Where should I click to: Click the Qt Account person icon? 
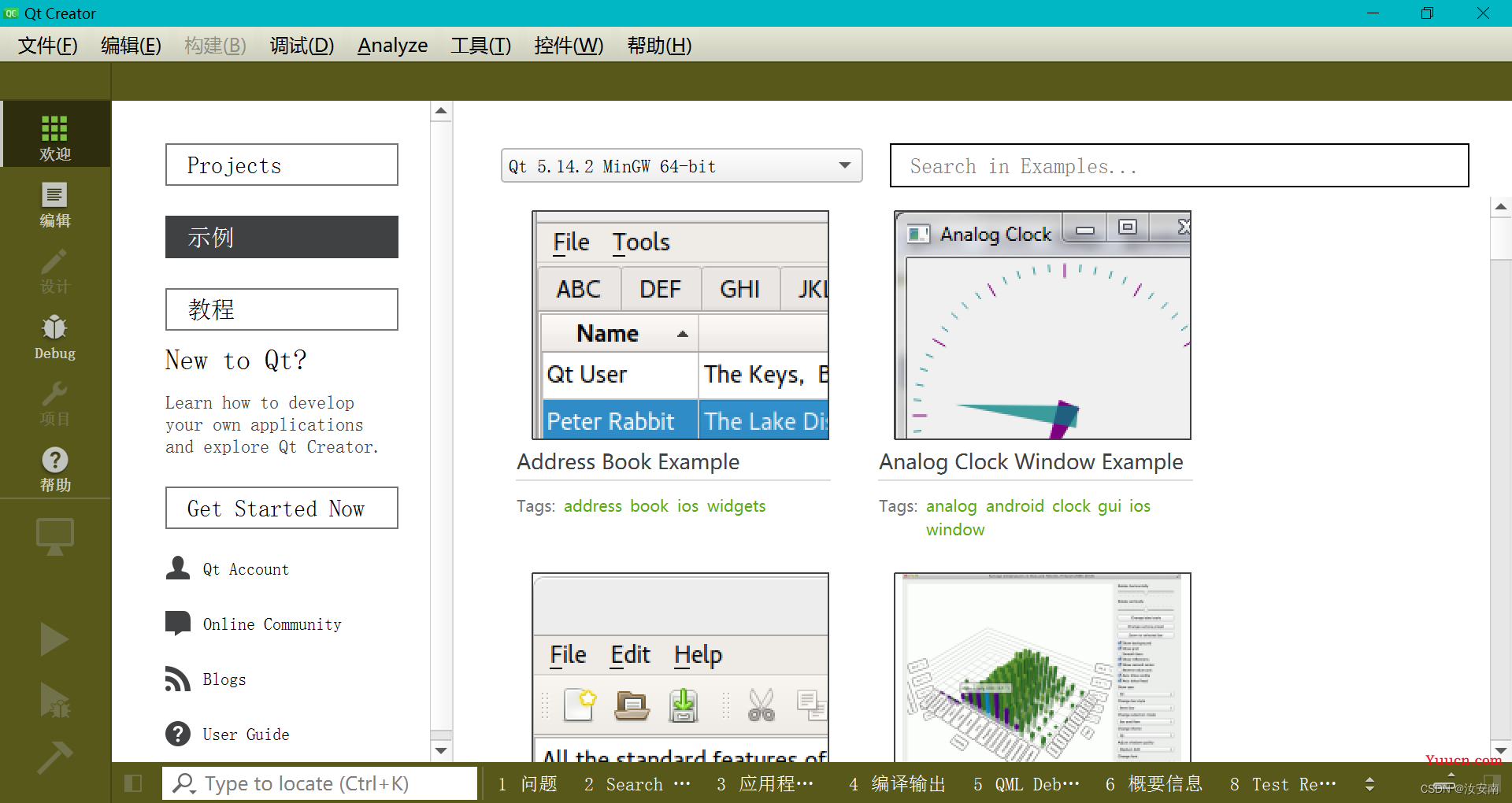178,568
